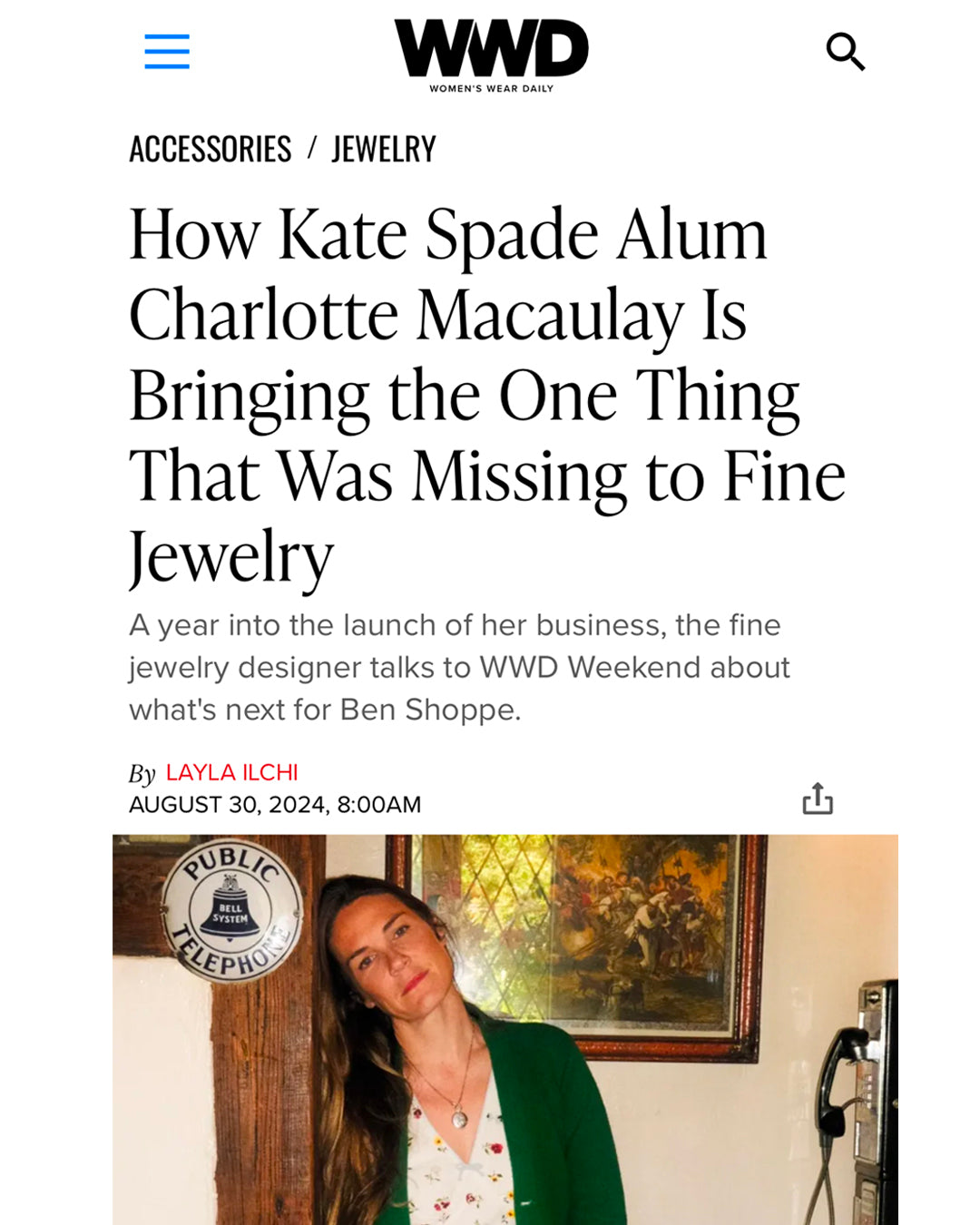The height and width of the screenshot is (1225, 980).
Task: Click the pendant necklace in the photo
Action: click(460, 1118)
